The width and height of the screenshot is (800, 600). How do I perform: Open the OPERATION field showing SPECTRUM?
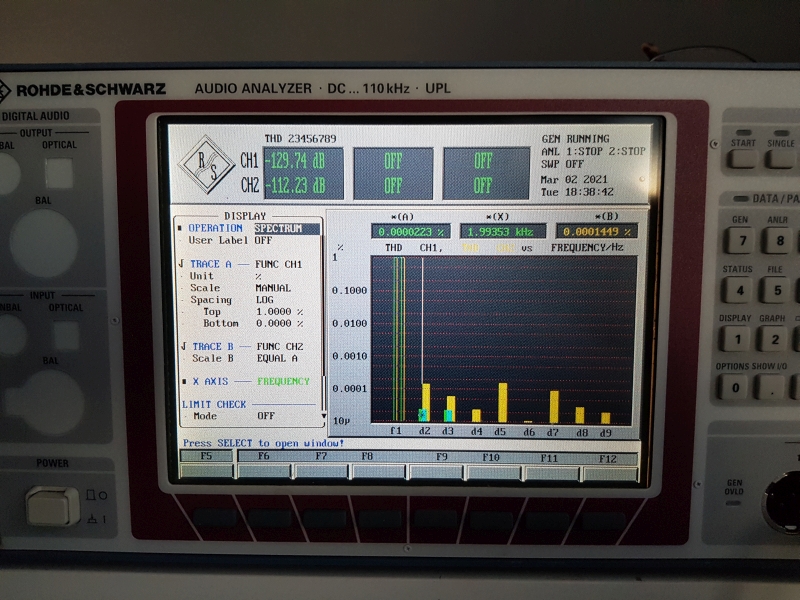click(x=287, y=229)
